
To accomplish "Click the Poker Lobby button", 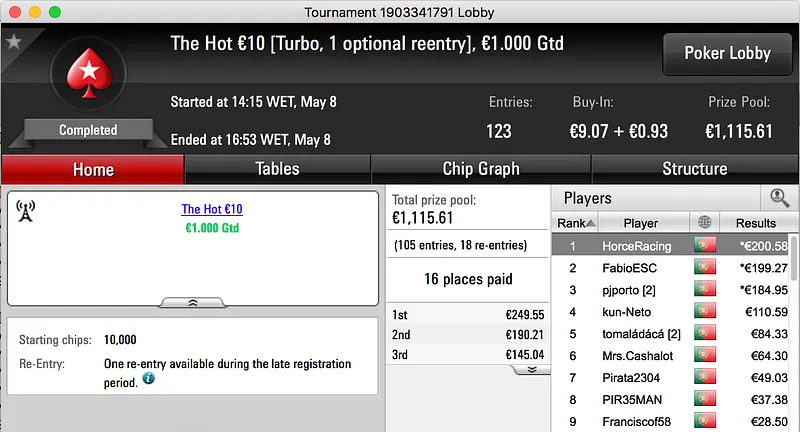I will (x=725, y=54).
